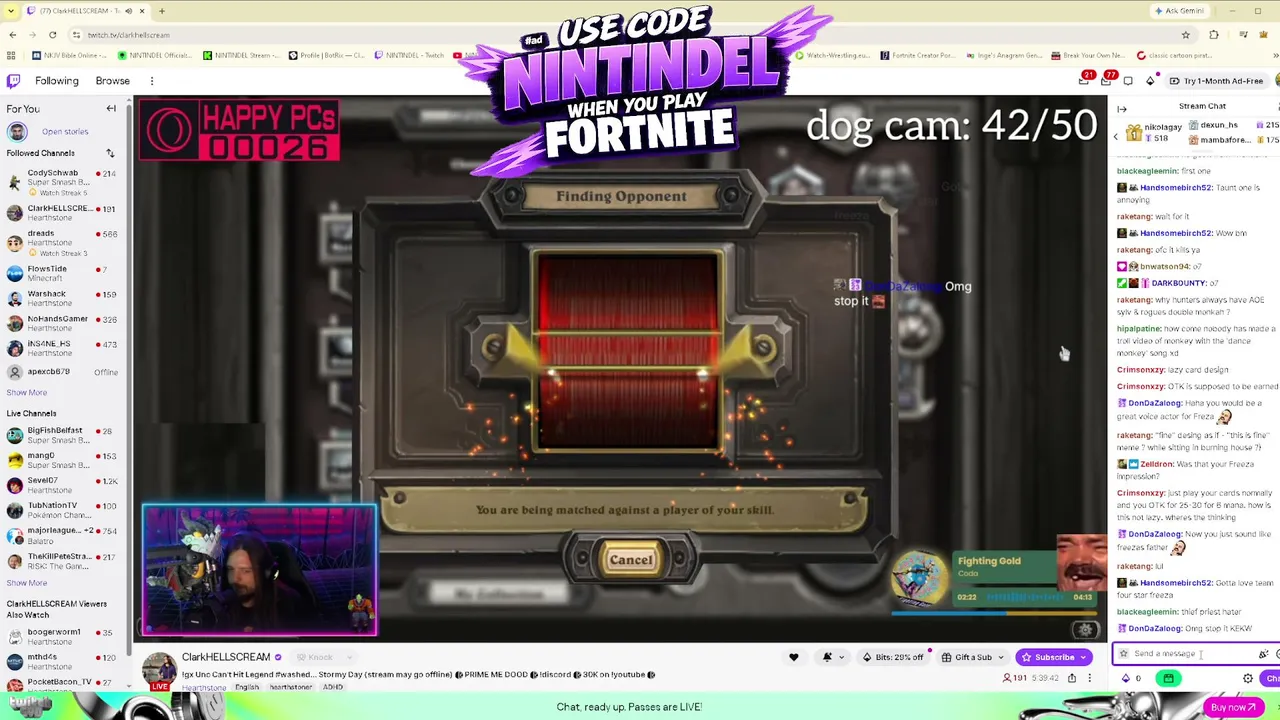Collapse the For You sidebar

(111, 109)
